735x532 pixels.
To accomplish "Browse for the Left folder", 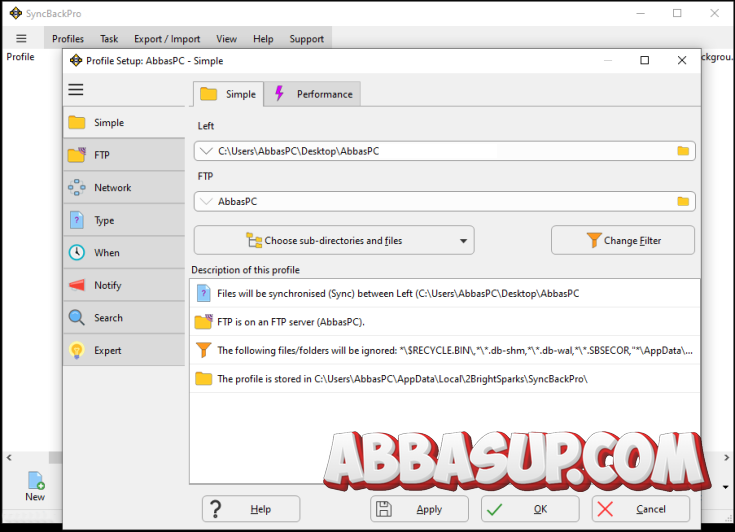I will pyautogui.click(x=683, y=151).
